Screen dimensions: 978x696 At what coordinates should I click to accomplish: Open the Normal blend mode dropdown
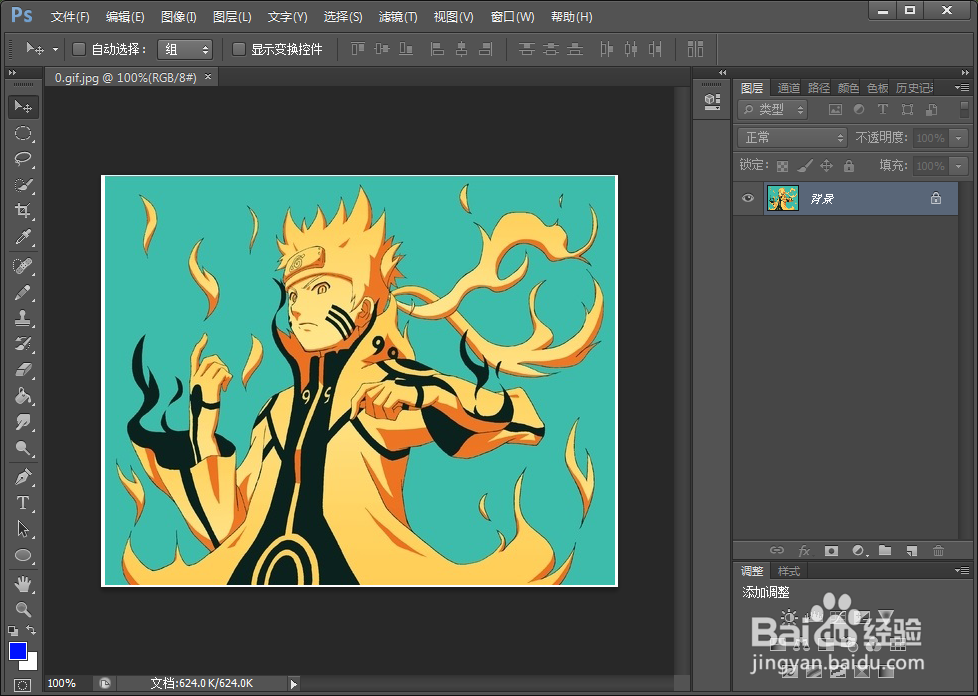(x=792, y=137)
